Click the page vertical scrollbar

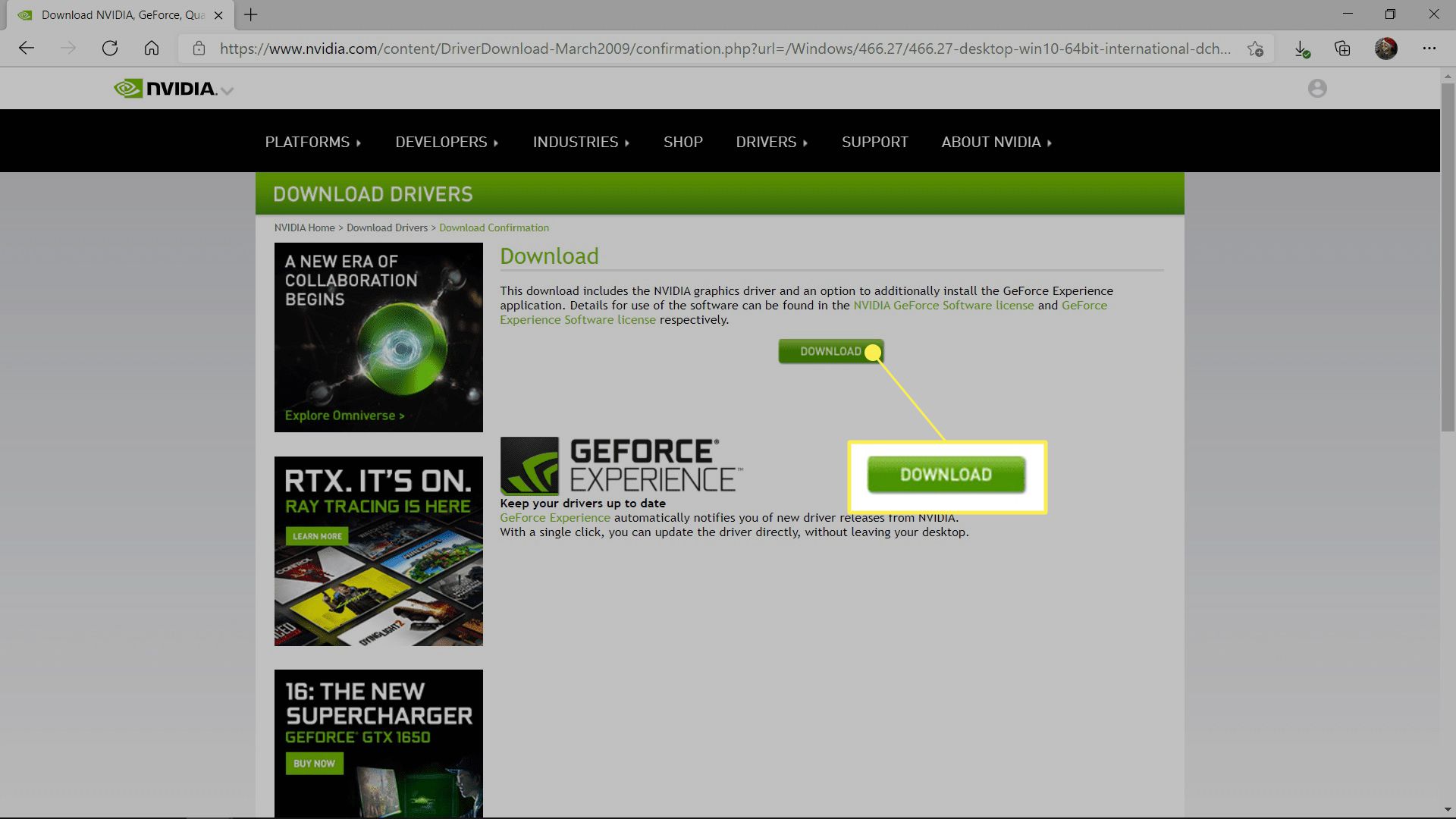click(x=1448, y=258)
